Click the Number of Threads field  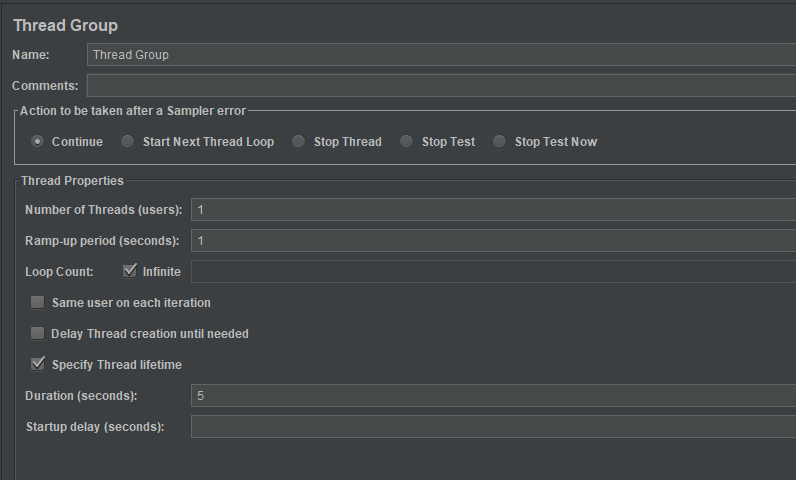click(492, 210)
